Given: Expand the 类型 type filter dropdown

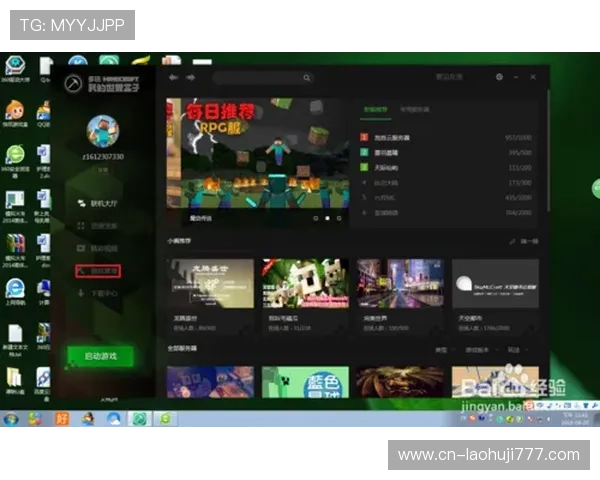Looking at the screenshot, I should click(x=445, y=350).
